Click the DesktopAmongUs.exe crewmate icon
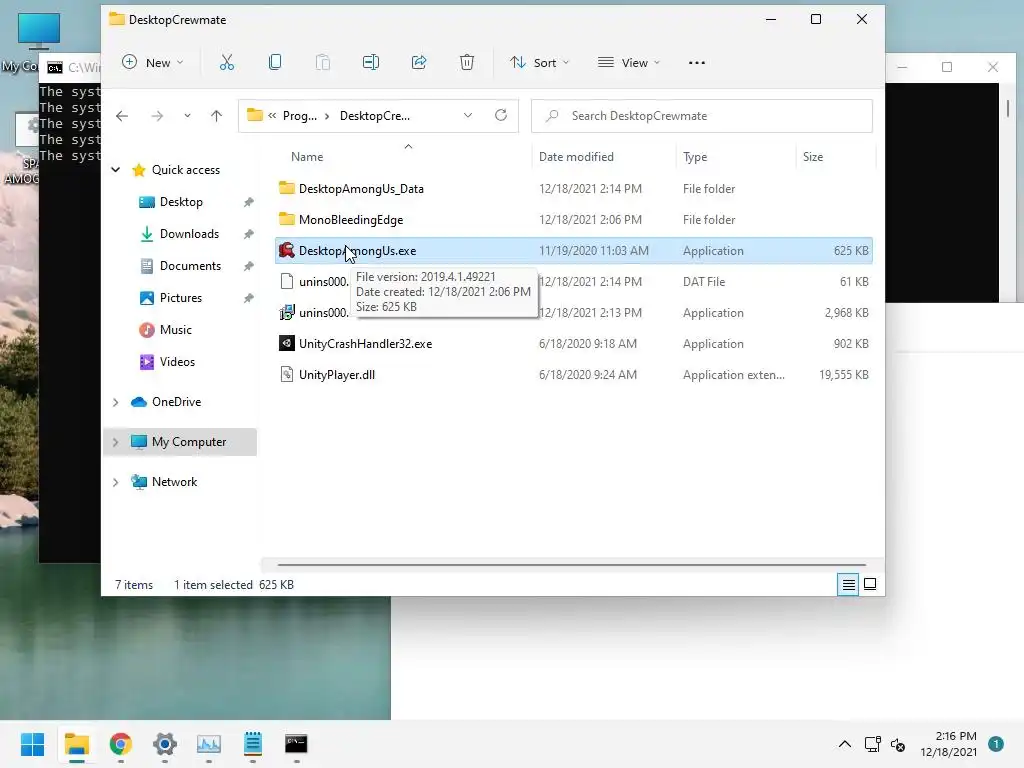Image resolution: width=1024 pixels, height=768 pixels. tap(287, 250)
